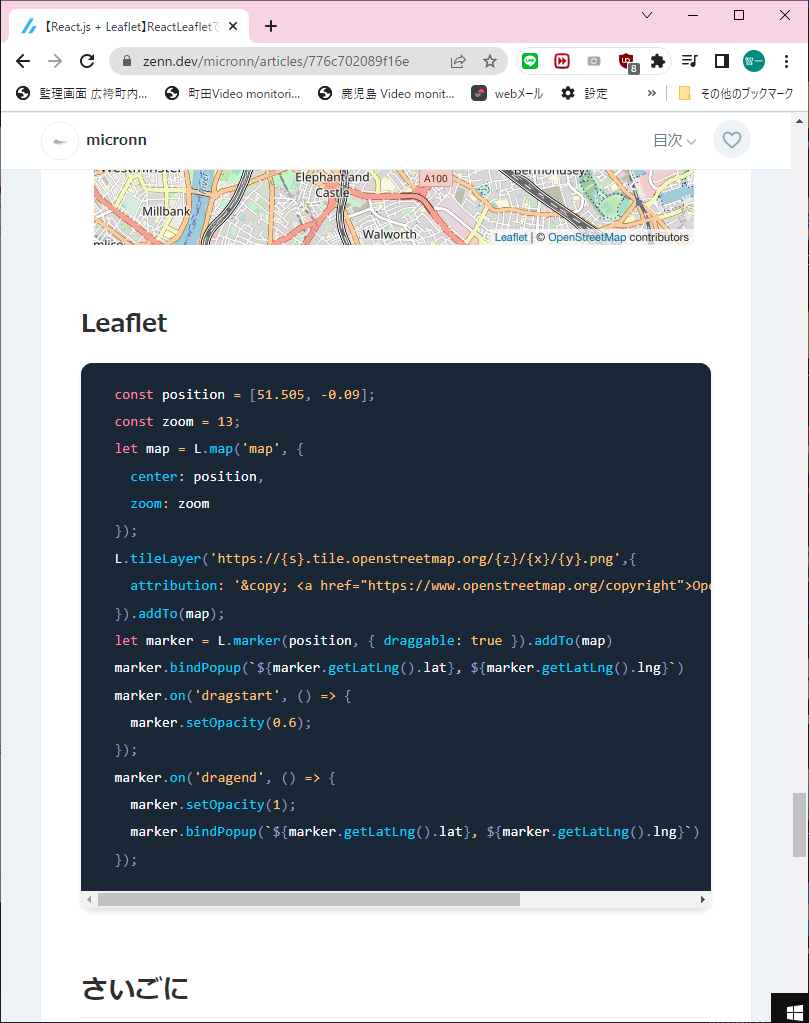Click the code block horizontal scrollbar

(309, 899)
